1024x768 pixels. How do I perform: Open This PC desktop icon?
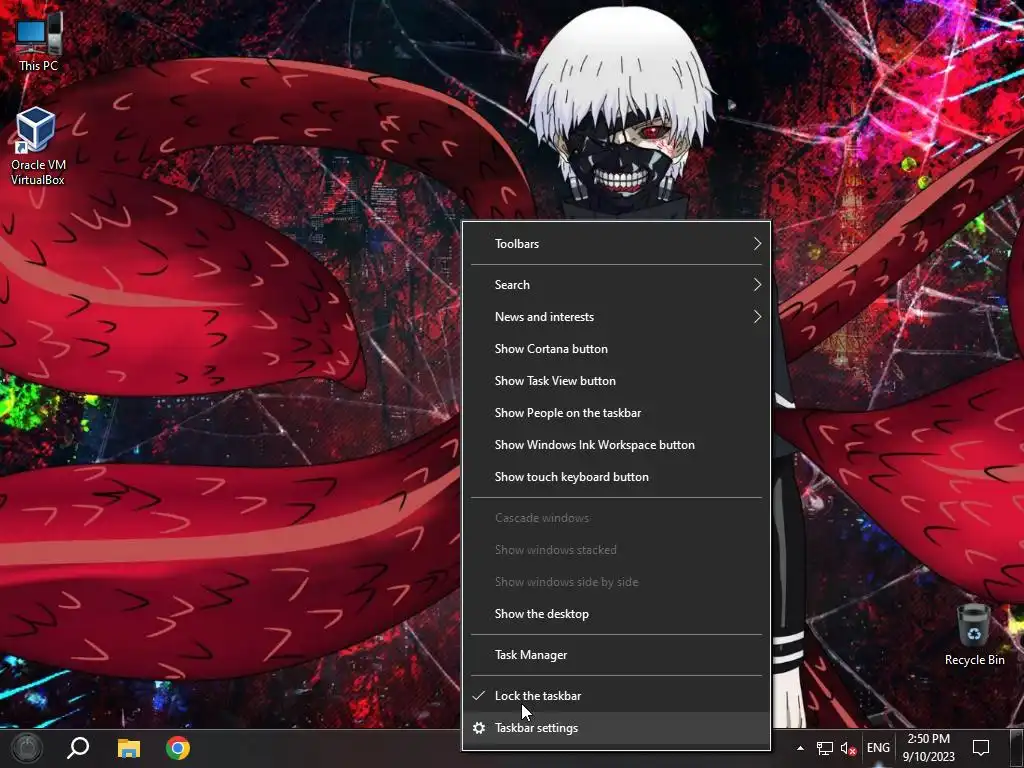click(x=38, y=42)
